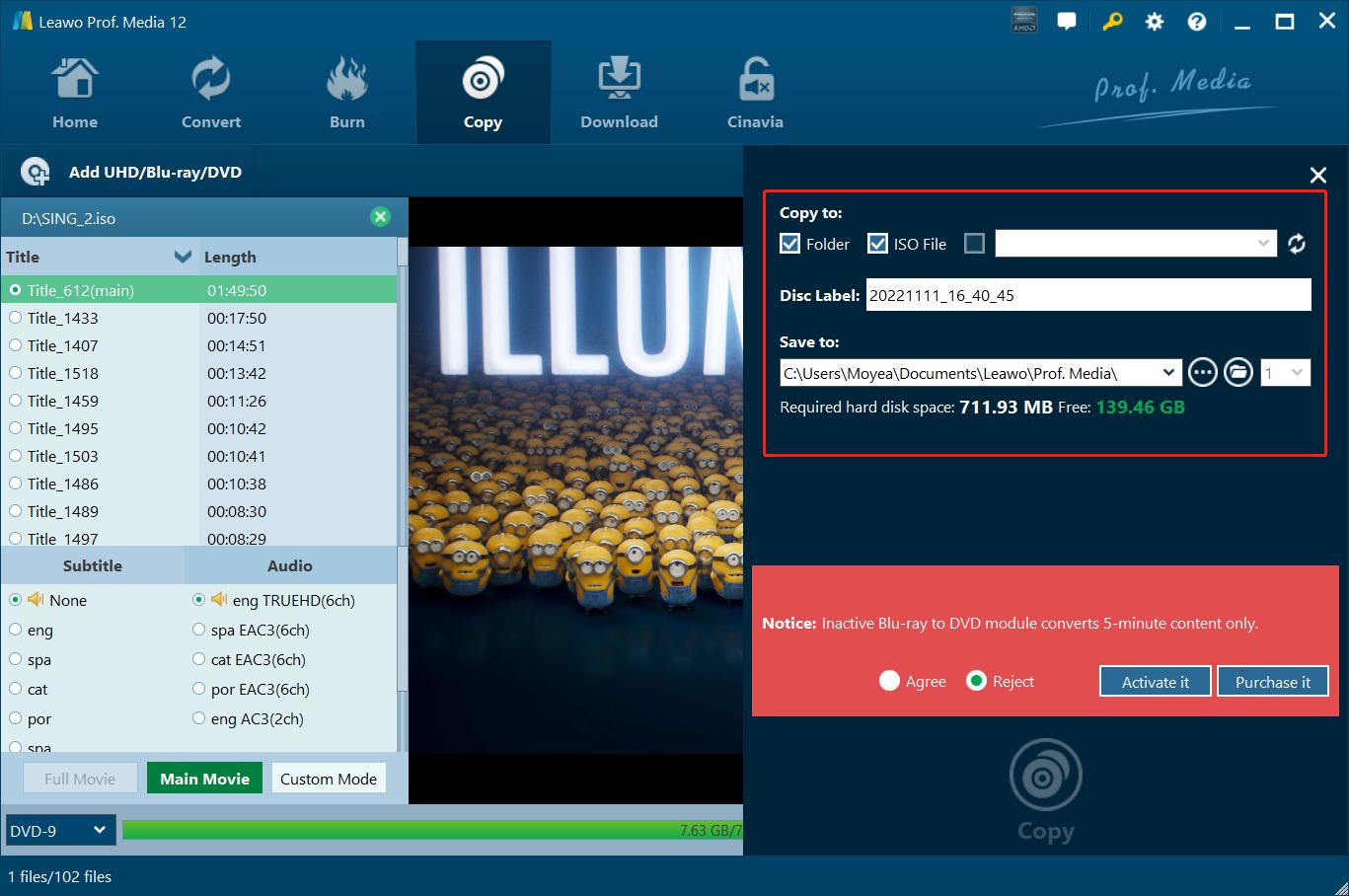
Task: Click the Subtitle column header
Action: (x=93, y=565)
